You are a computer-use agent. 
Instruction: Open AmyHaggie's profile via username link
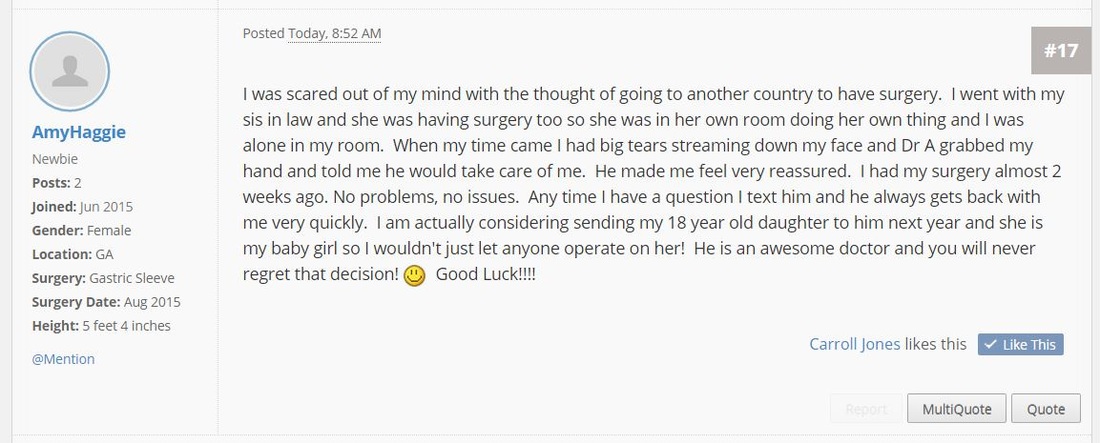click(x=79, y=132)
